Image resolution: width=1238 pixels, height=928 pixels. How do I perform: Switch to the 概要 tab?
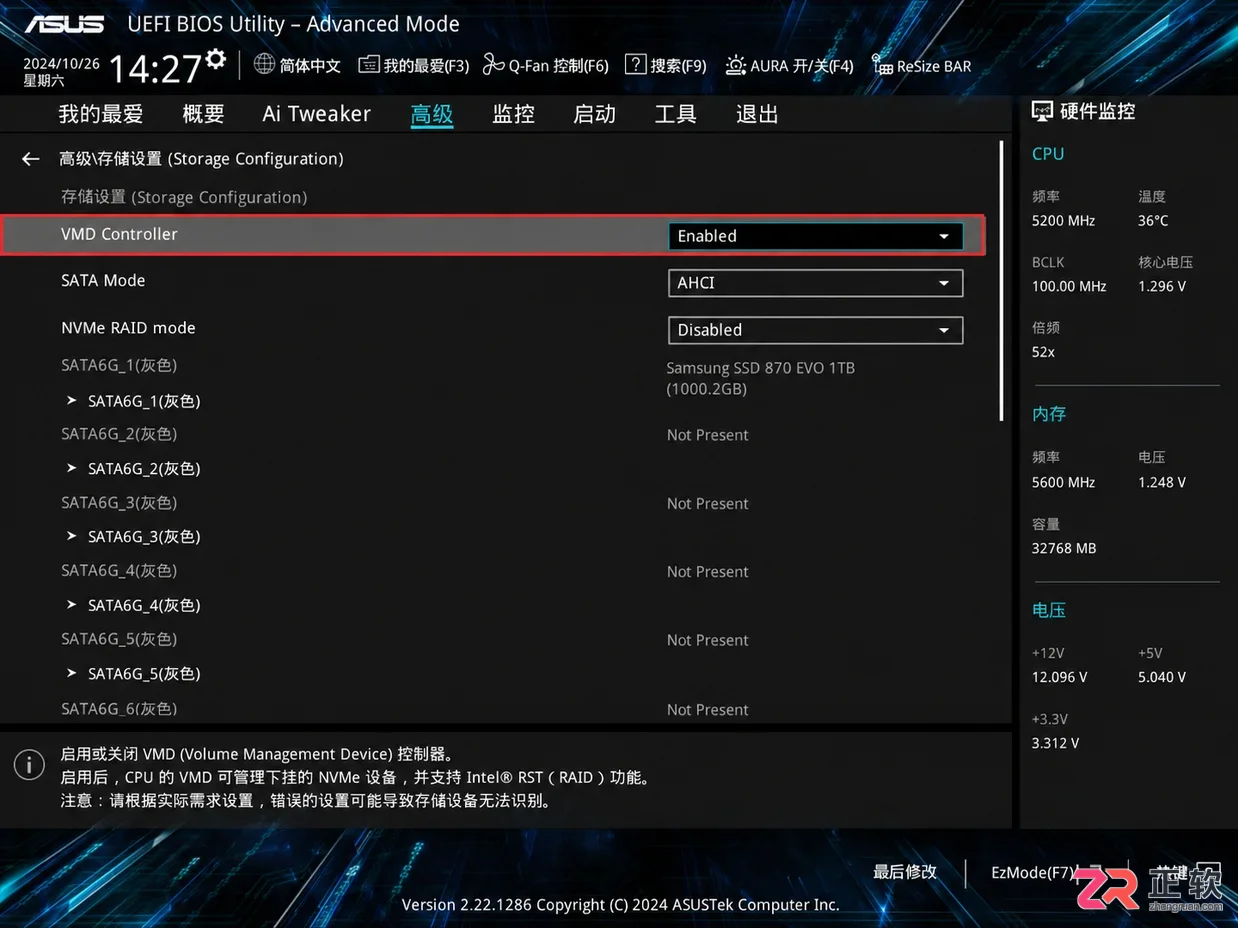click(x=203, y=114)
